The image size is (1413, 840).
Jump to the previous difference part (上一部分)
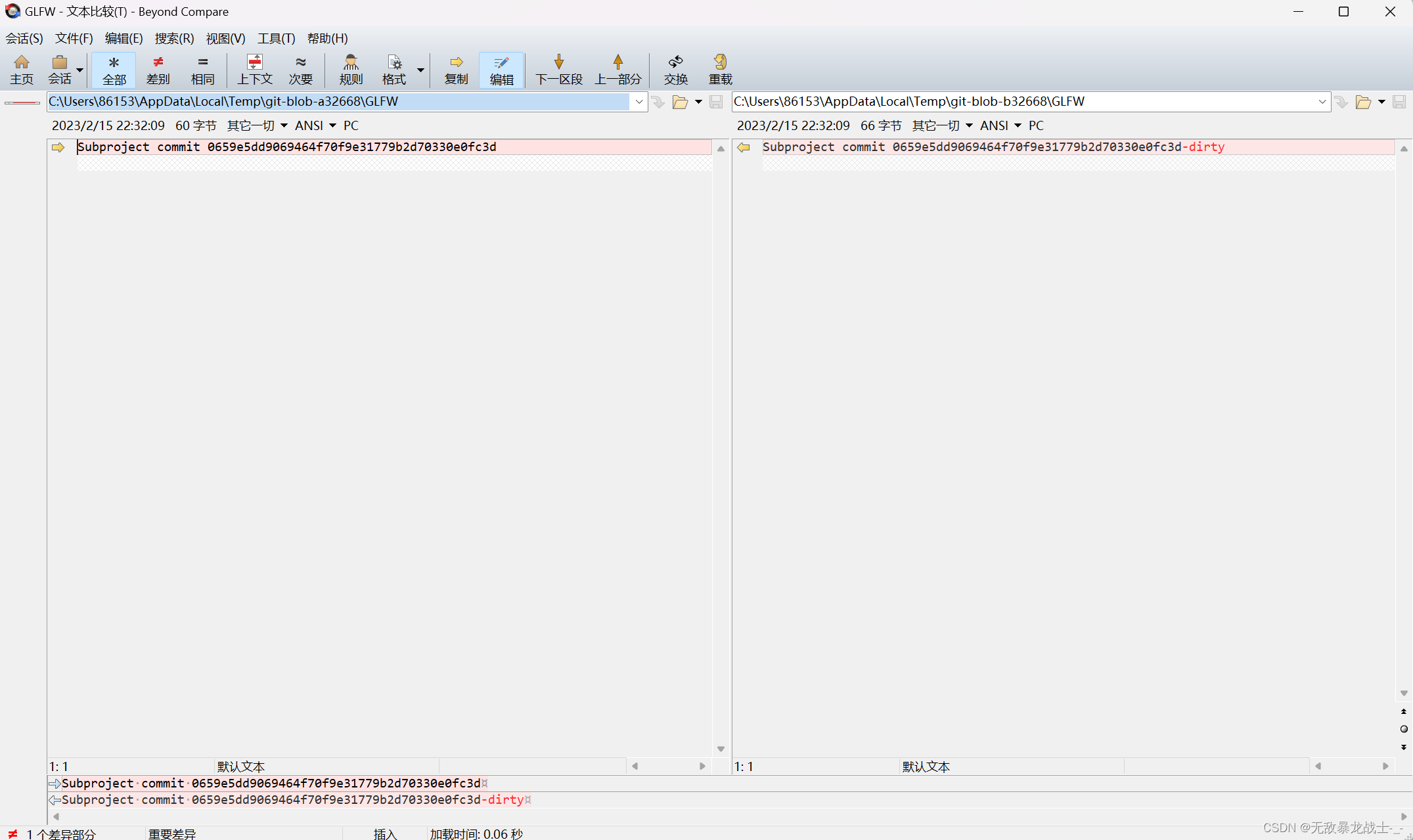pos(617,70)
